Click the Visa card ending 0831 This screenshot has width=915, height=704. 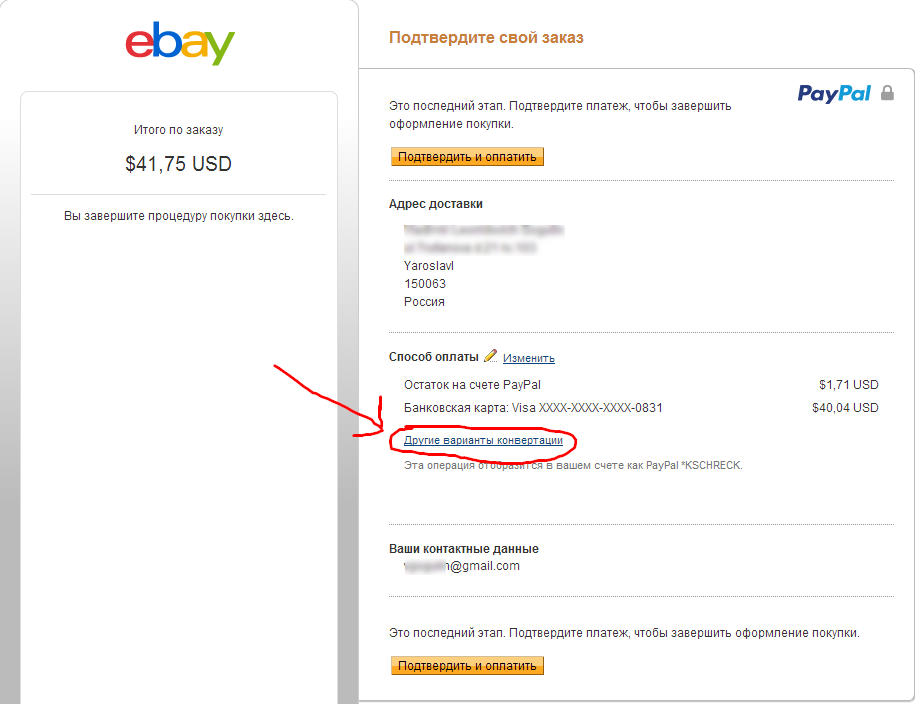[x=533, y=408]
